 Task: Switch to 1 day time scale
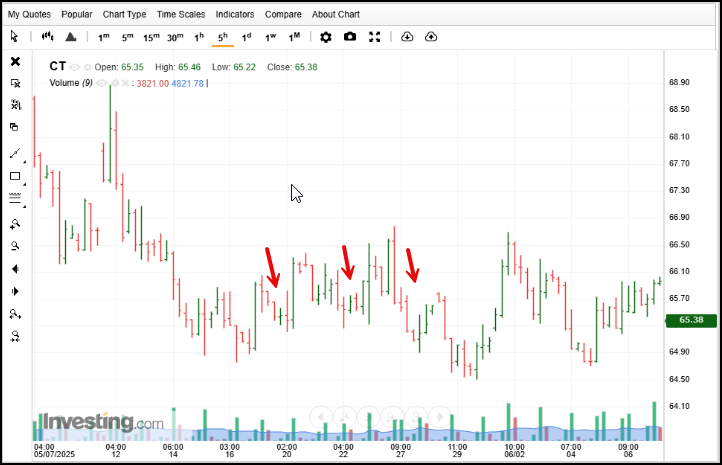click(x=247, y=37)
